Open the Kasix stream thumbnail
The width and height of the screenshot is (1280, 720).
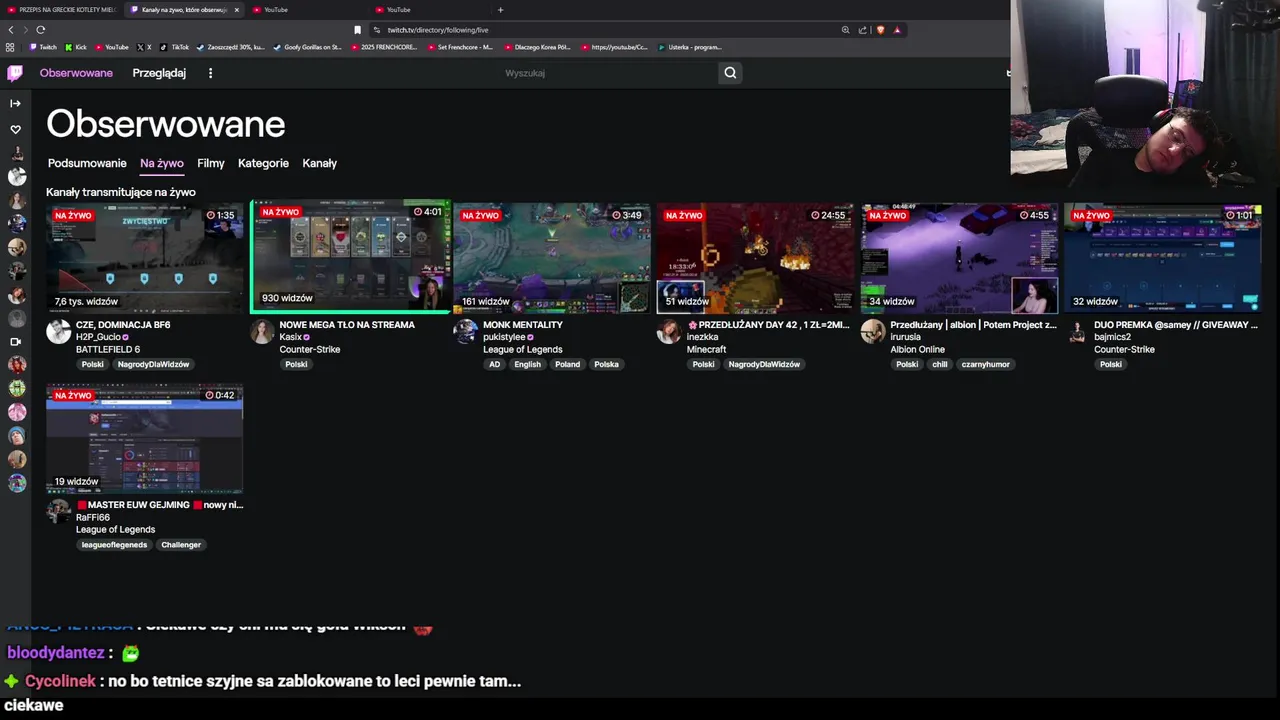[350, 256]
